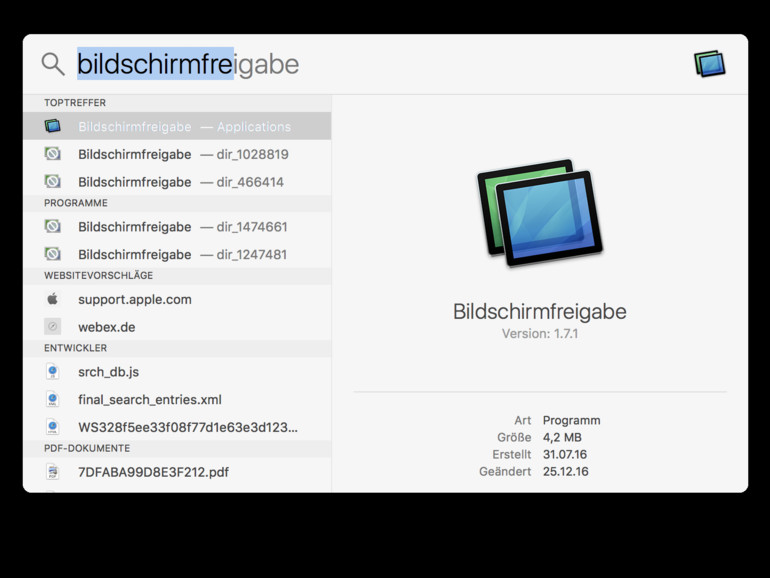The height and width of the screenshot is (578, 770).
Task: Click the Art value Programm
Action: point(571,420)
